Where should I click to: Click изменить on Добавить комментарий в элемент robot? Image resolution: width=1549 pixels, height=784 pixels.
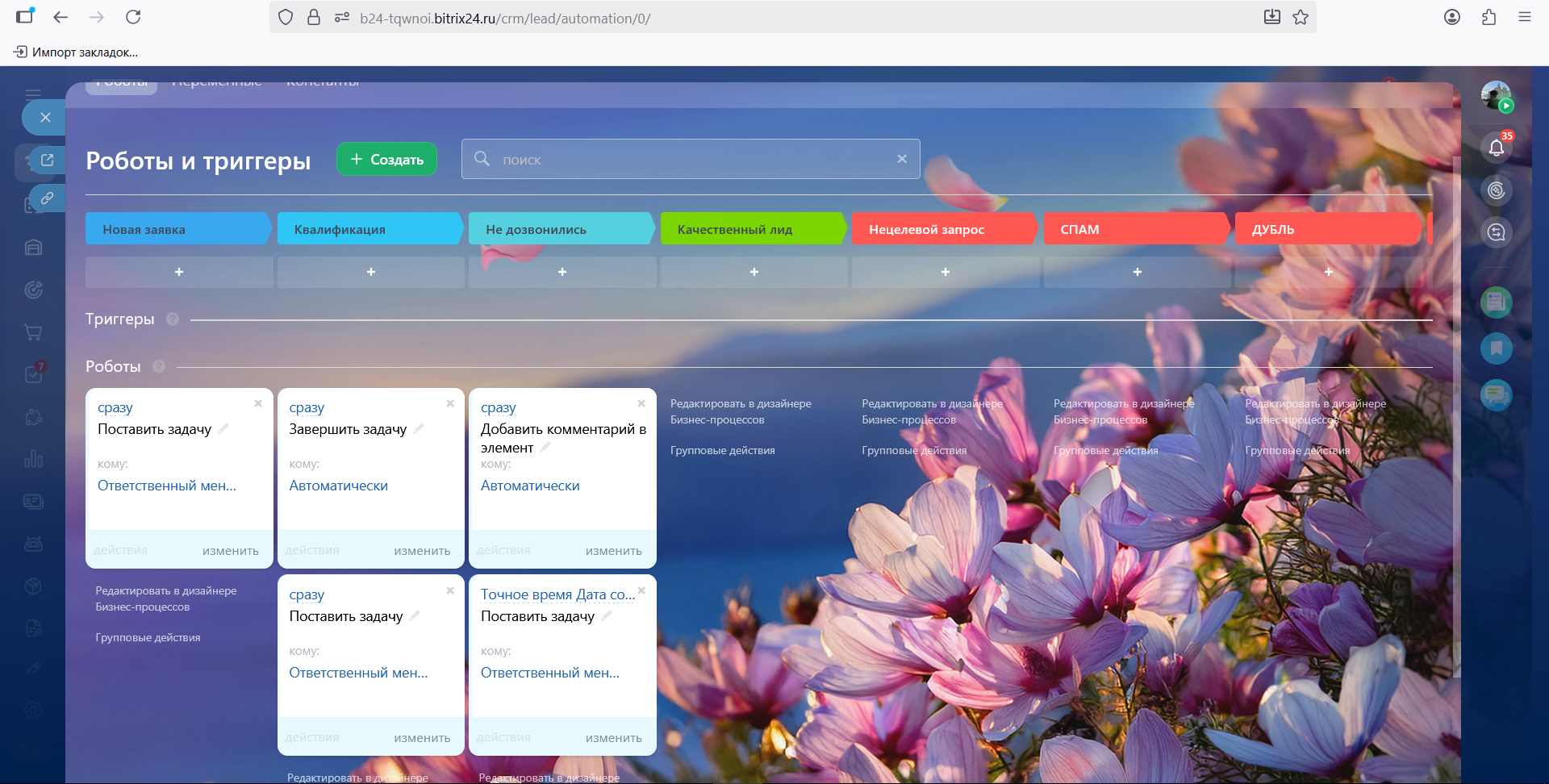tap(614, 551)
